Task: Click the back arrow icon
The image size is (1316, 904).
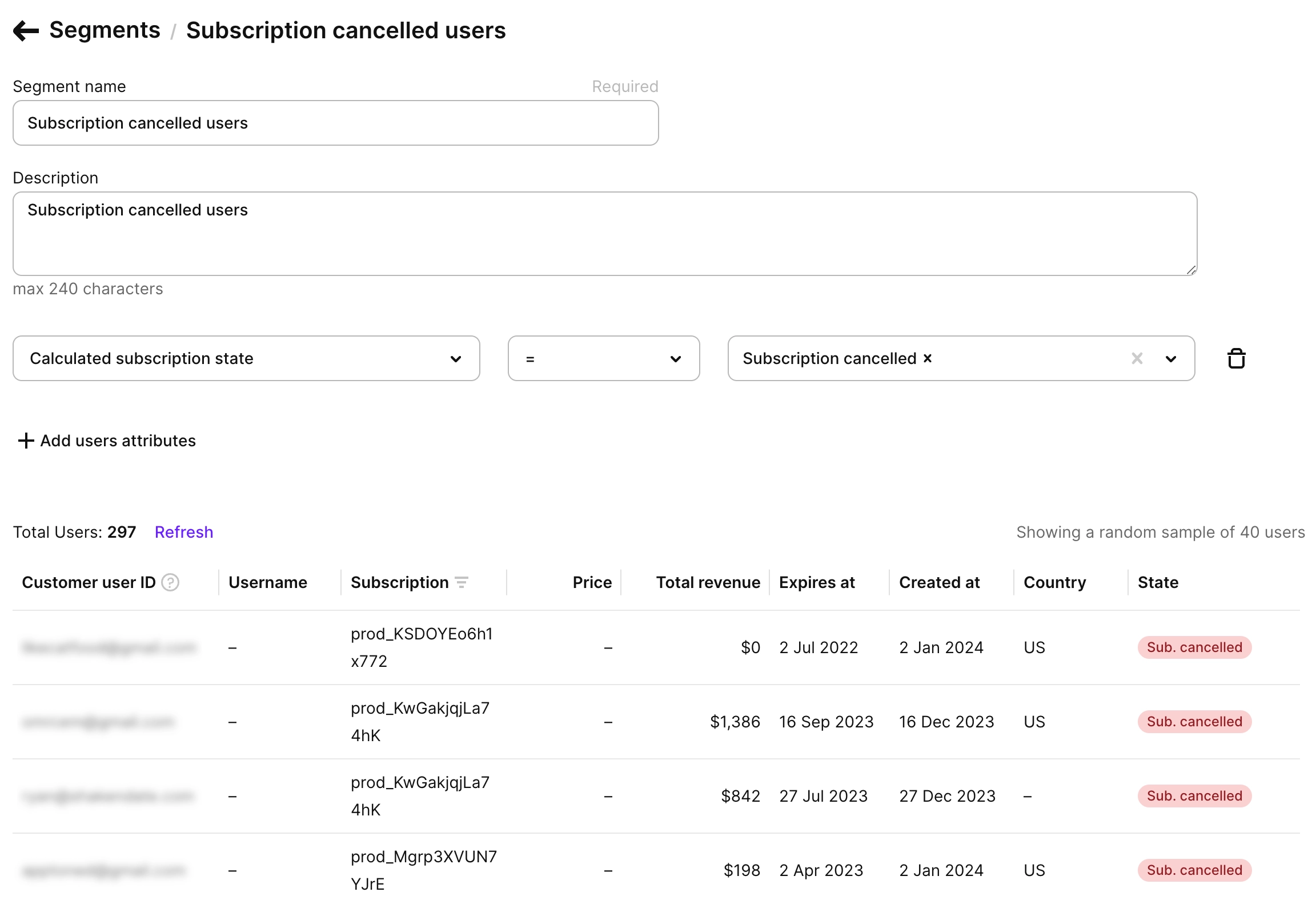Action: pos(26,31)
